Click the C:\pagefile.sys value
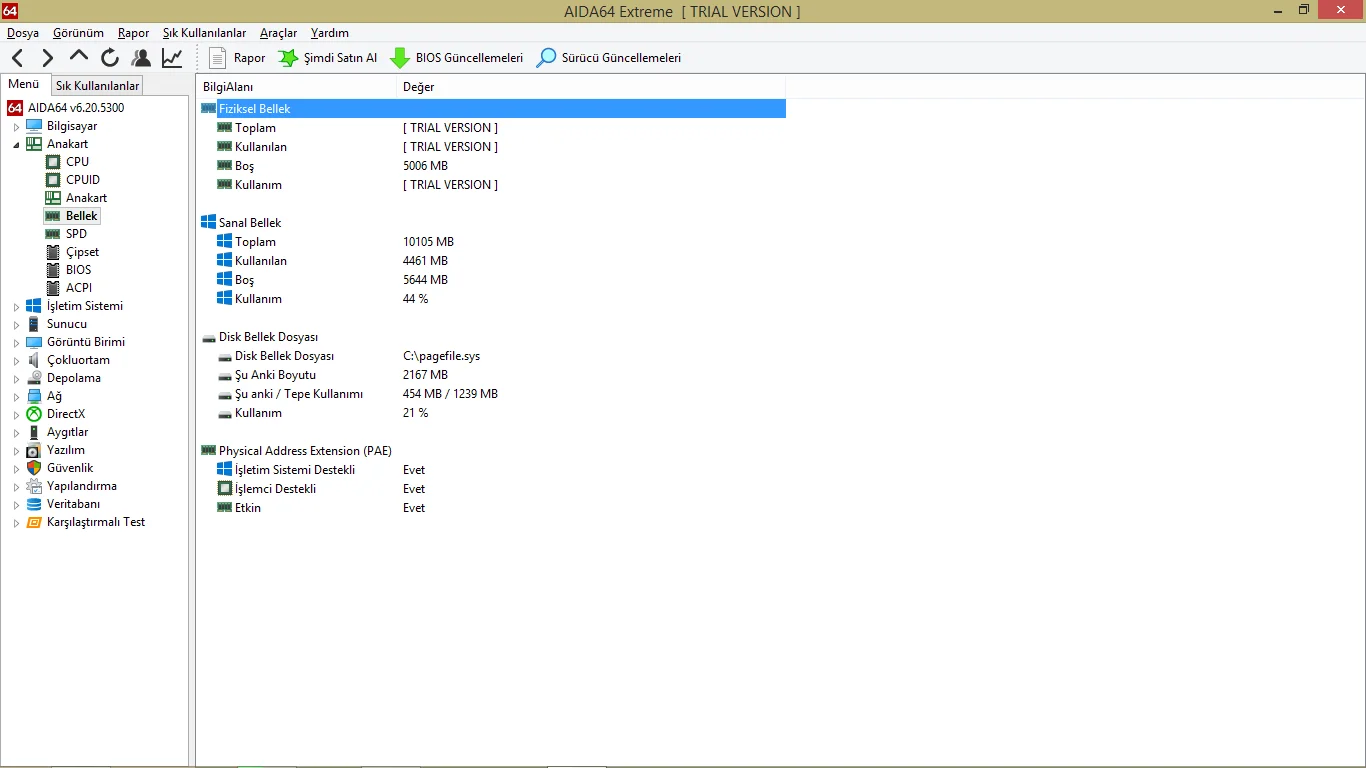 [x=441, y=356]
